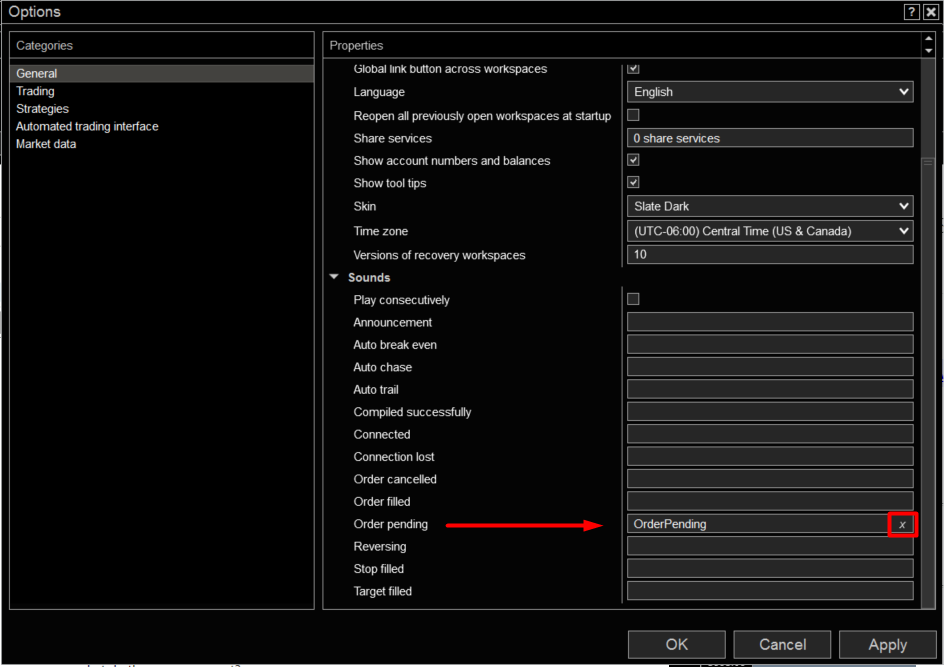Click the Properties scroll up arrow

[x=928, y=39]
